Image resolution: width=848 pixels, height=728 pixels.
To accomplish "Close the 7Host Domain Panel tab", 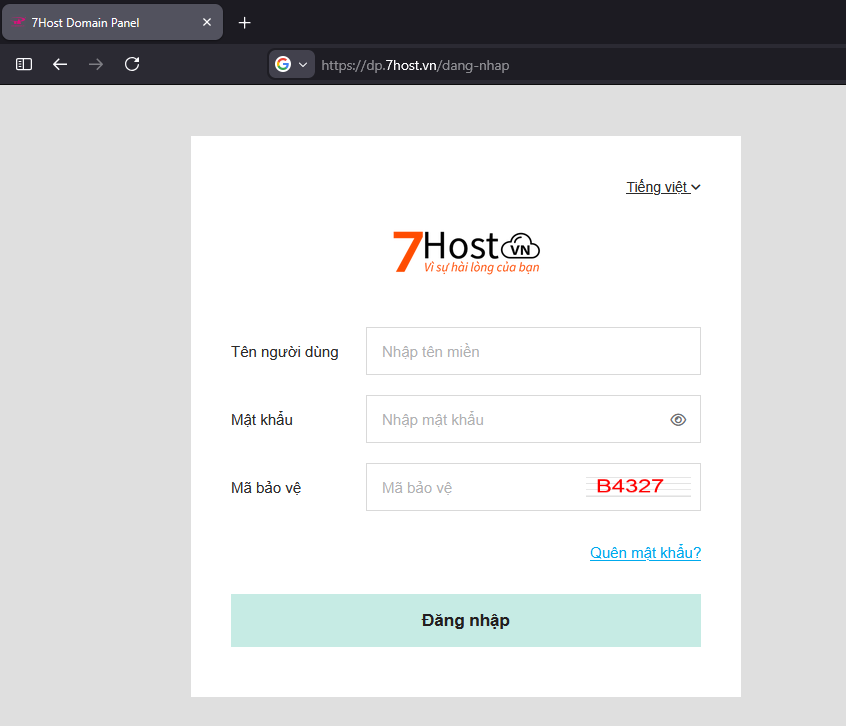I will (x=207, y=22).
